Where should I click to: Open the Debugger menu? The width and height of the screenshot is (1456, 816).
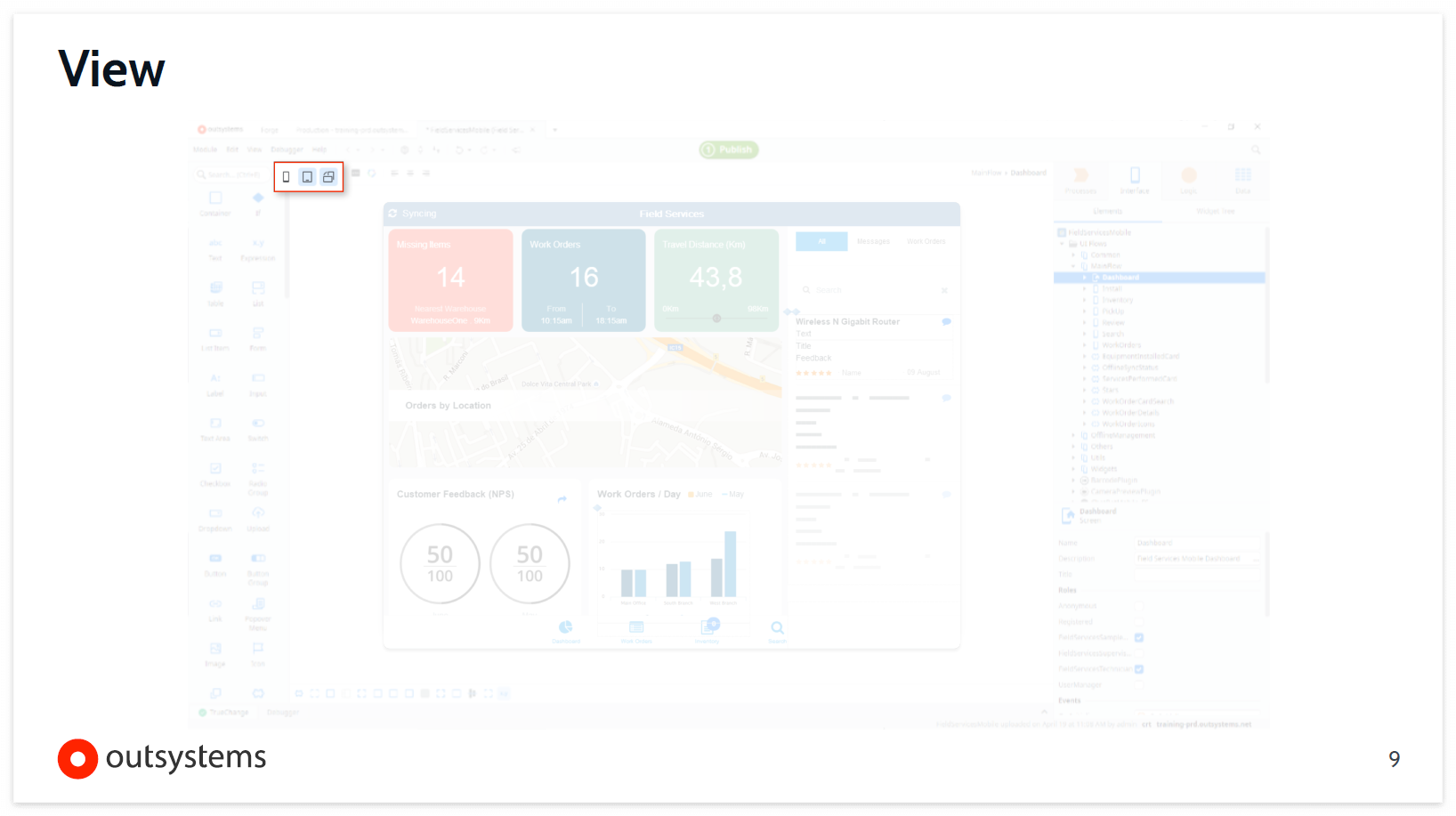tap(287, 149)
